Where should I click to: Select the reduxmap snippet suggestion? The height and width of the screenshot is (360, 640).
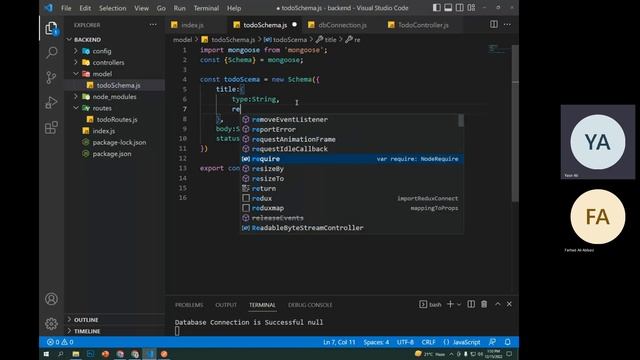352,208
